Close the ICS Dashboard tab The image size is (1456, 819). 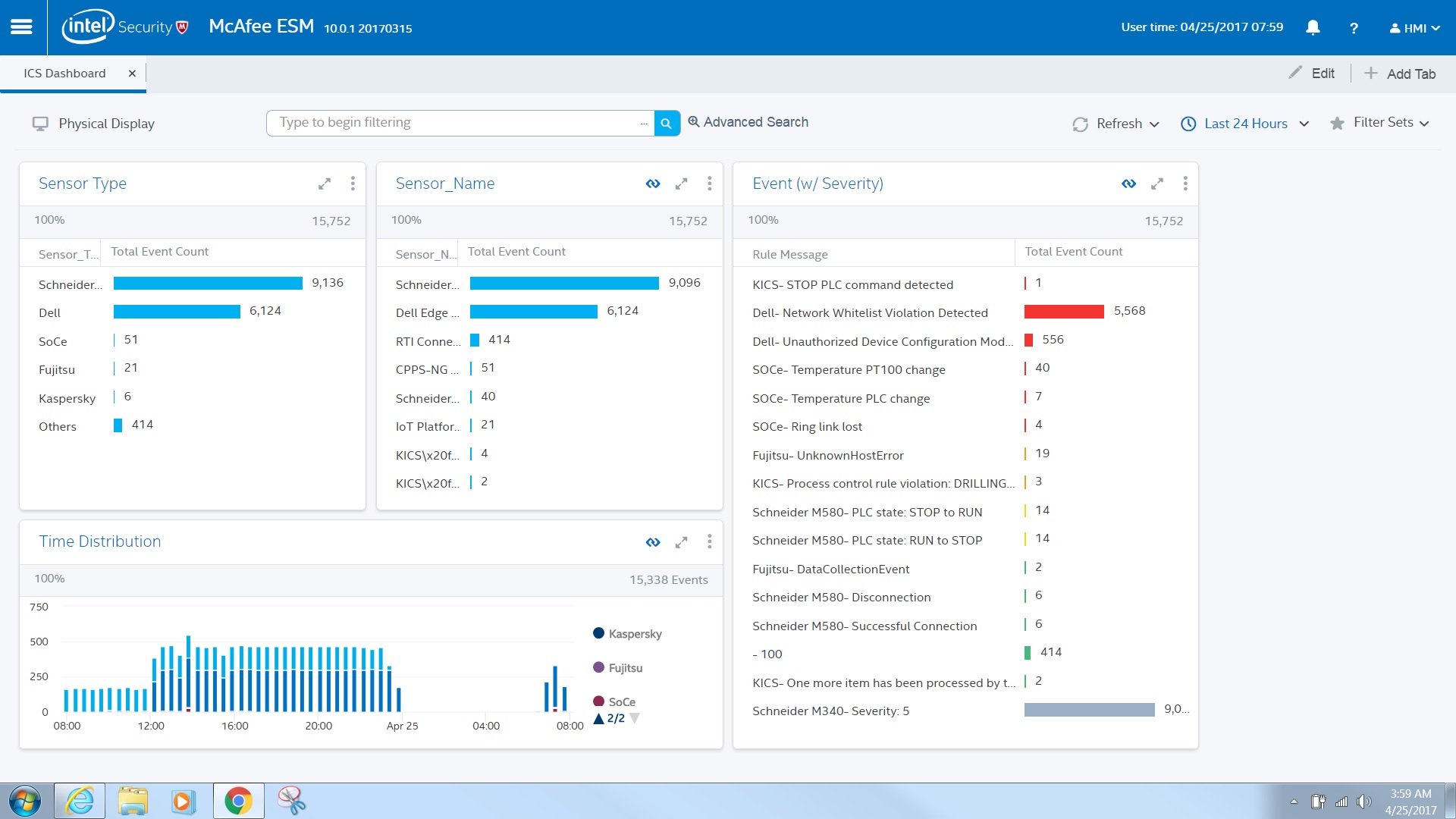pos(132,74)
